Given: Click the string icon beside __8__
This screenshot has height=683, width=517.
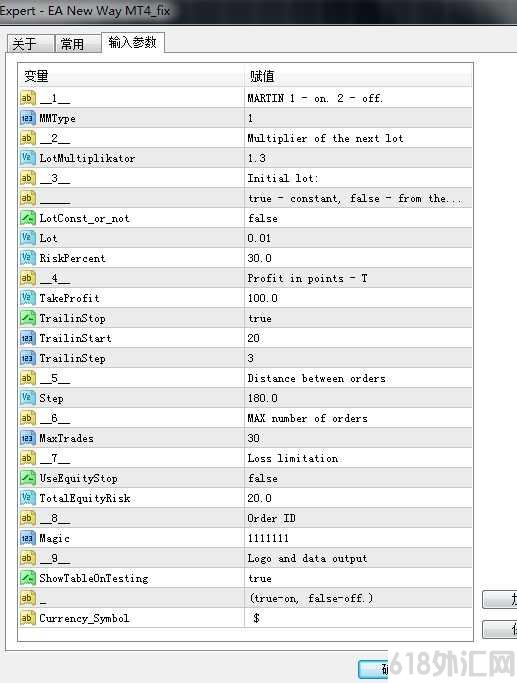Looking at the screenshot, I should (x=27, y=518).
